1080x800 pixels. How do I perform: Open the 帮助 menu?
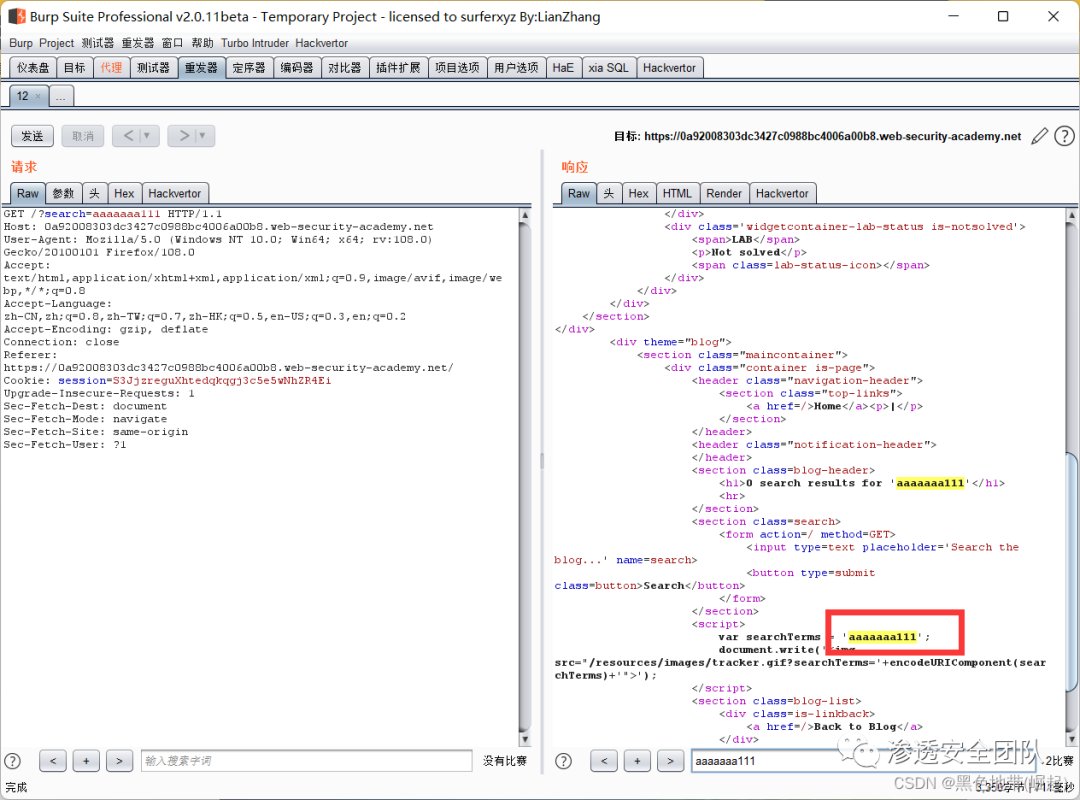click(202, 43)
